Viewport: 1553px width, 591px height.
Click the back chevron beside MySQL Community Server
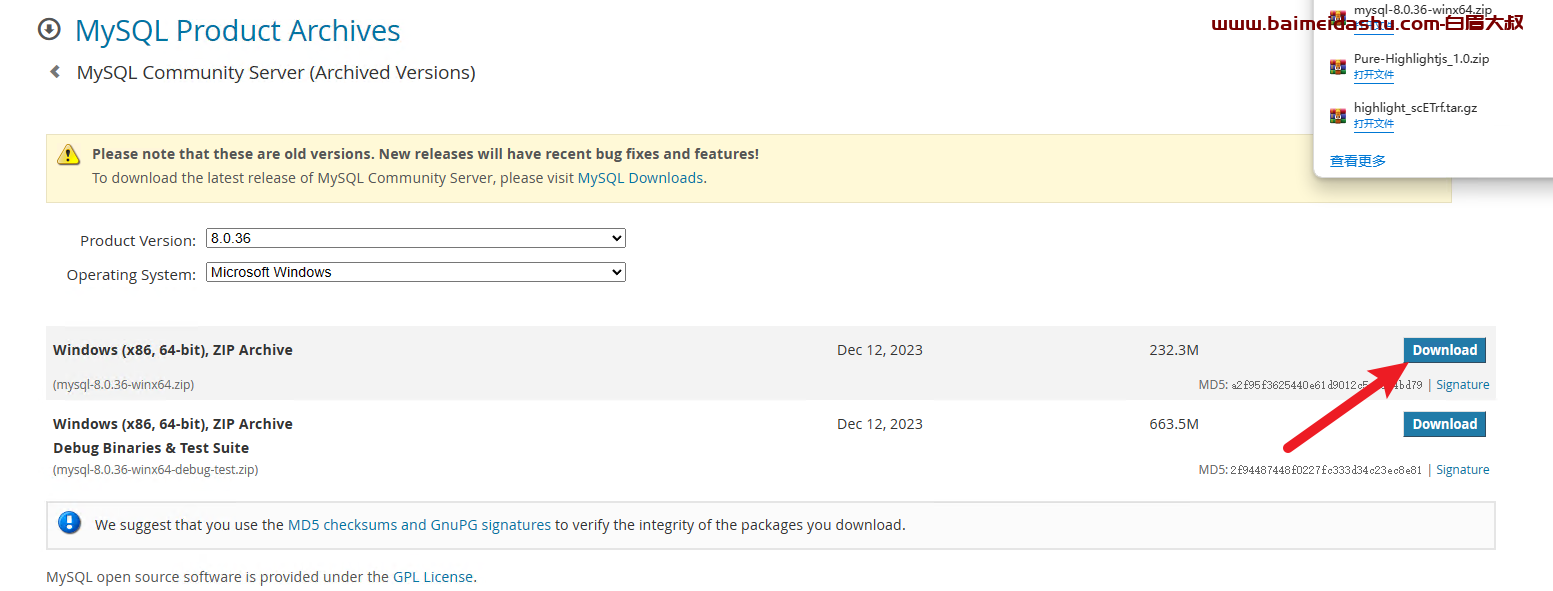(x=55, y=72)
